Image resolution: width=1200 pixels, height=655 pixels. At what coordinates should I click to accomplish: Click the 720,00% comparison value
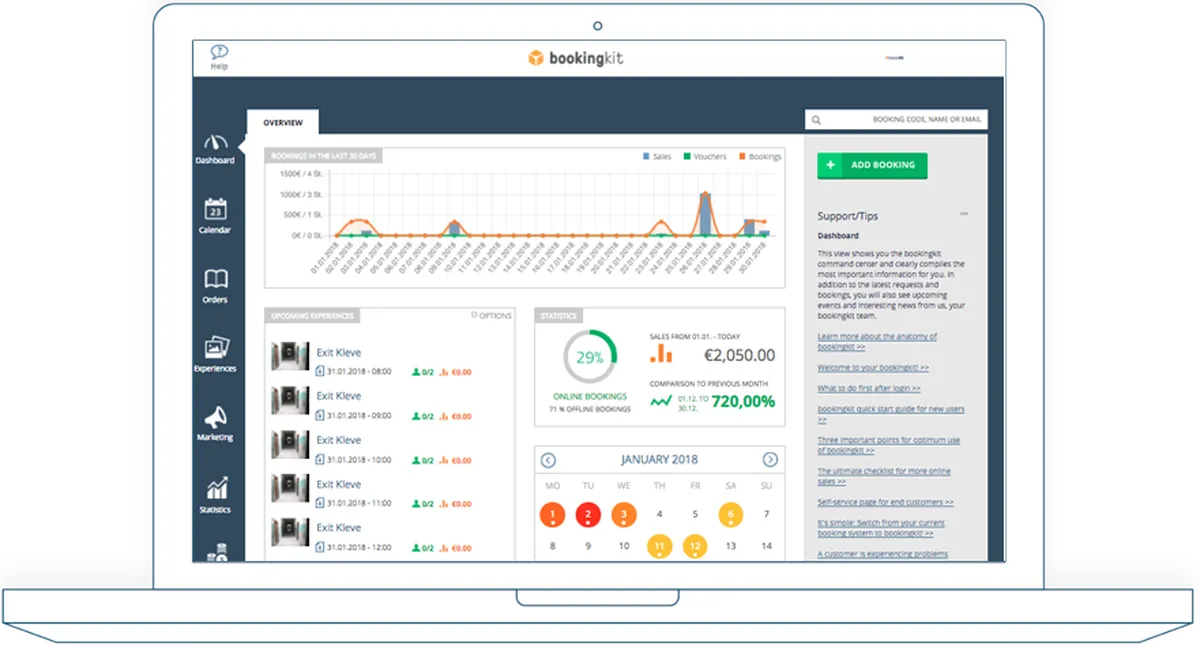pos(743,402)
